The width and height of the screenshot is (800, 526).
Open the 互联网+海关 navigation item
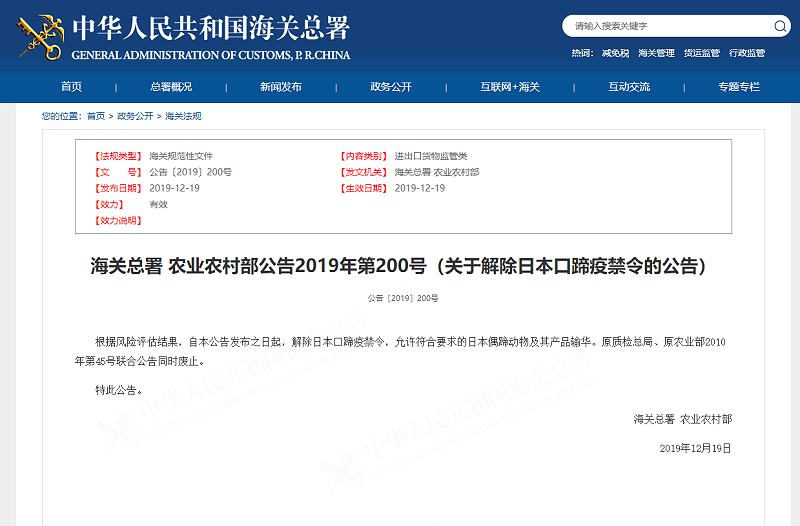coord(509,87)
